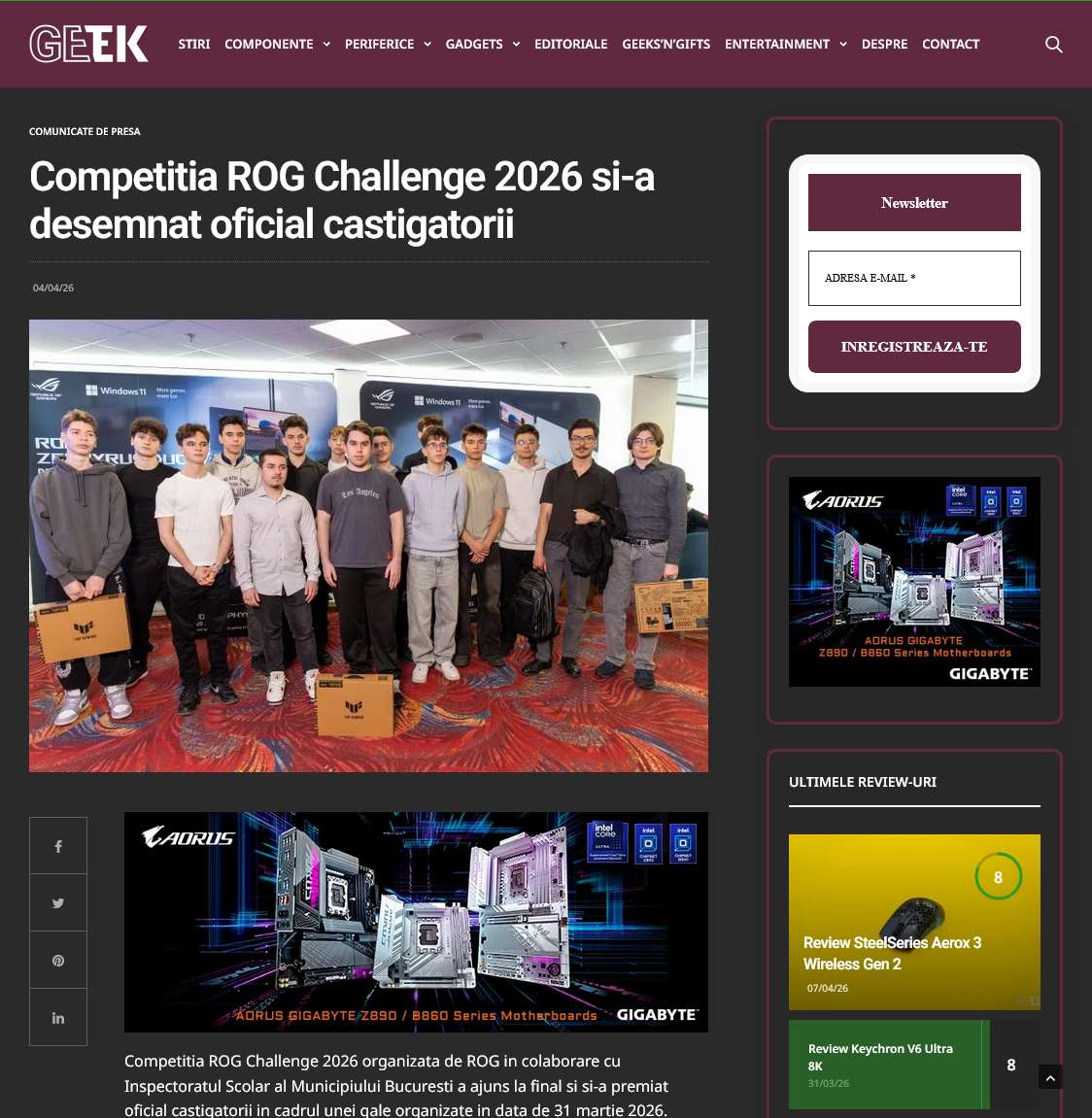Open the Comunicate de presa category link
The image size is (1092, 1118).
coord(85,131)
